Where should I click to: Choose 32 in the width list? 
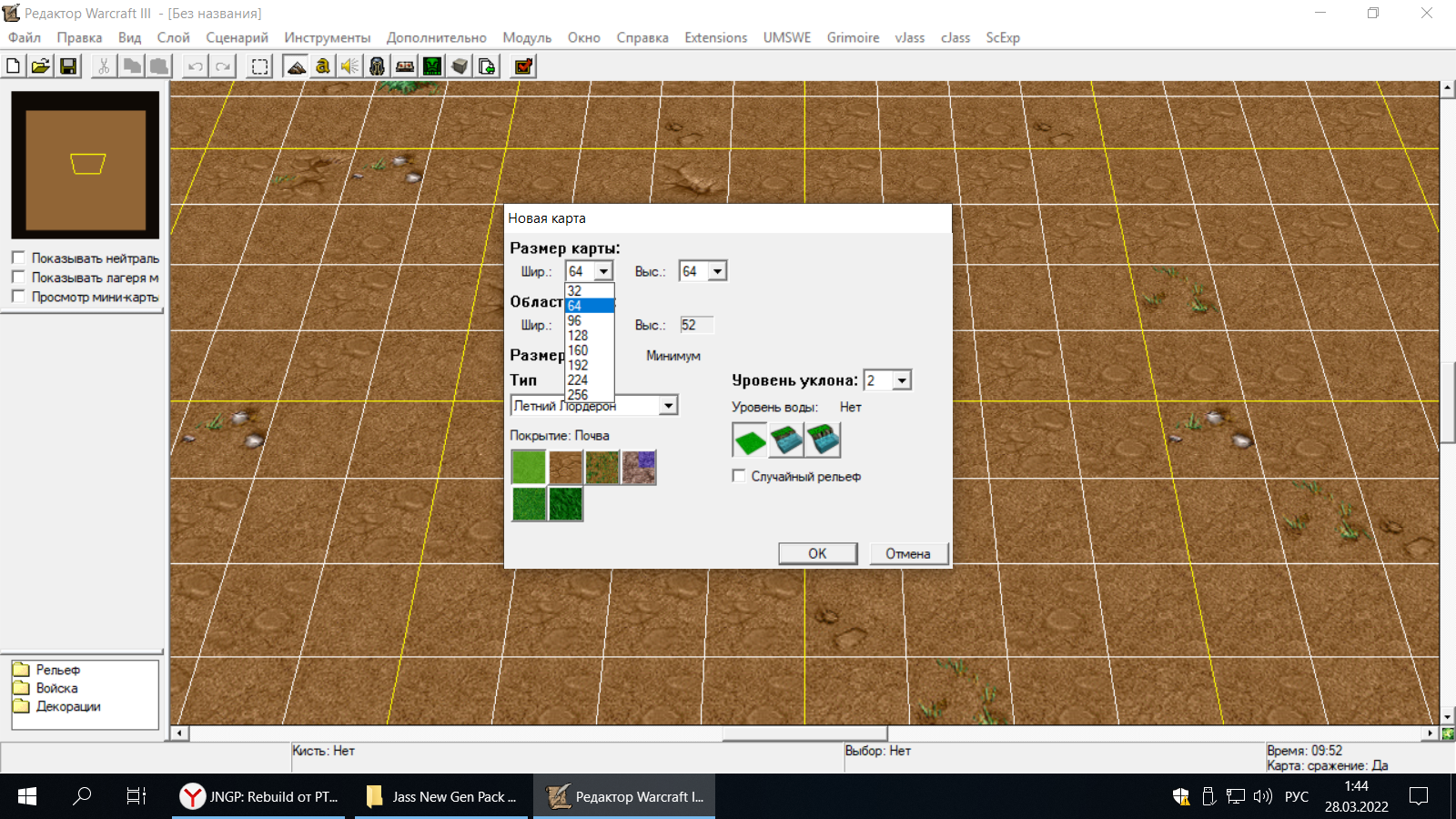(590, 291)
